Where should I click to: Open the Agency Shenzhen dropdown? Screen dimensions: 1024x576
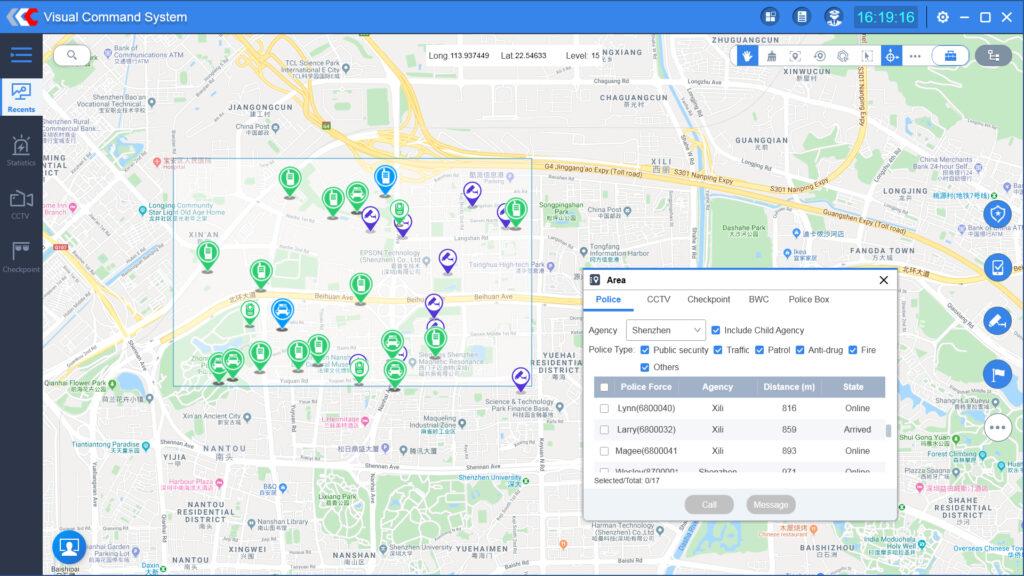pyautogui.click(x=666, y=330)
